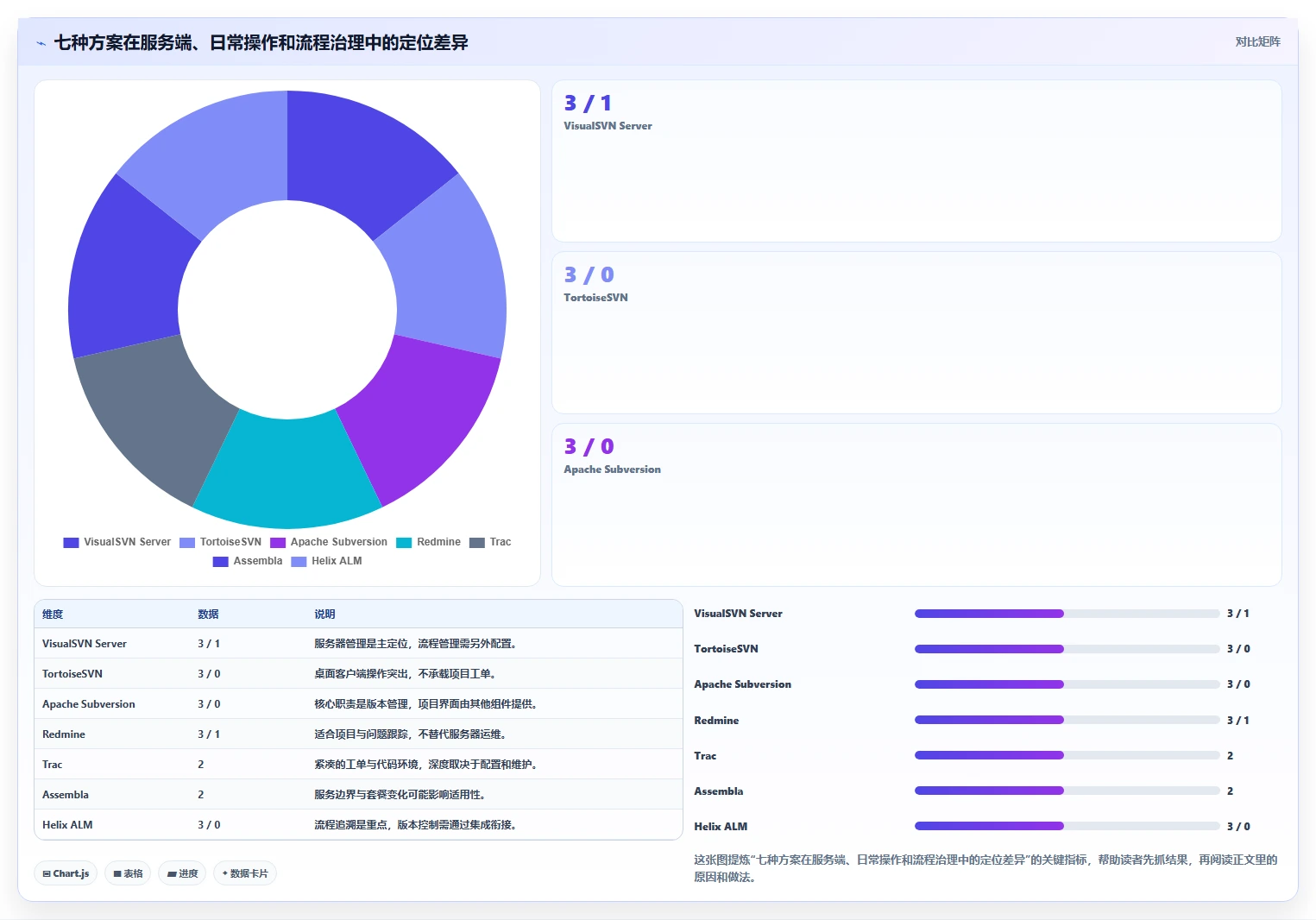Select Redmine cell in the table
This screenshot has height=920, width=1316.
coord(64,734)
